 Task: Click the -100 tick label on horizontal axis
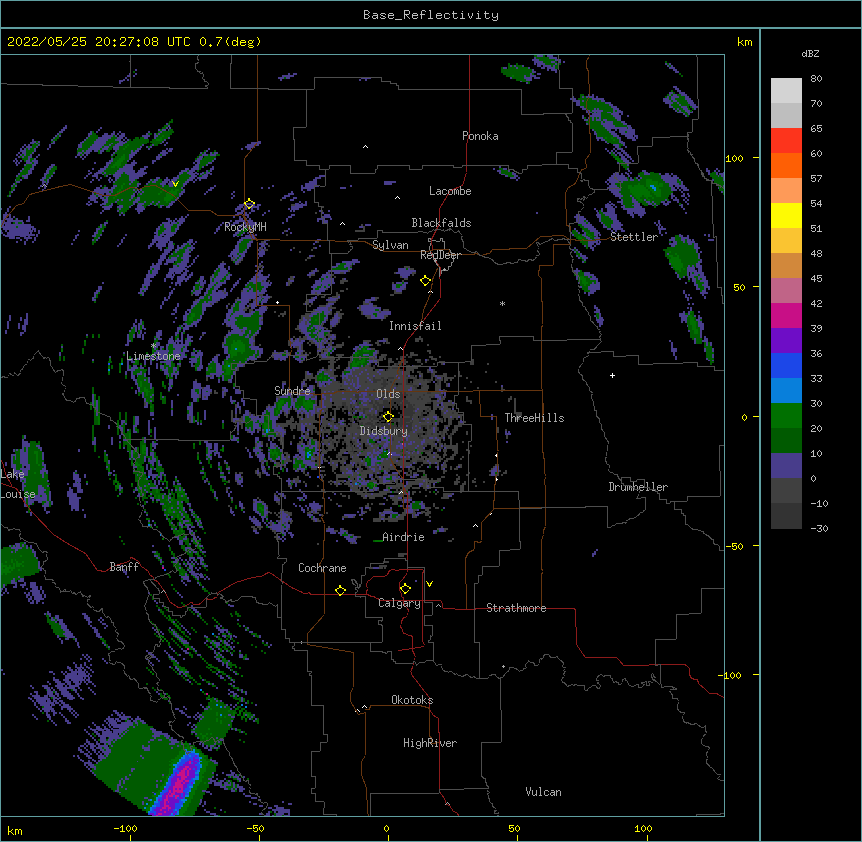click(x=125, y=828)
